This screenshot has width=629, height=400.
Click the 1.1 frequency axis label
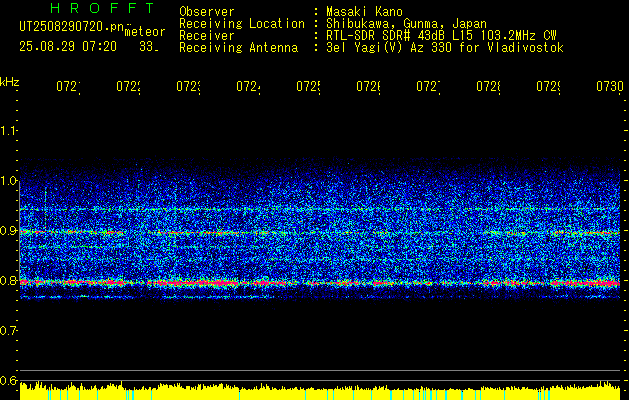[9, 131]
